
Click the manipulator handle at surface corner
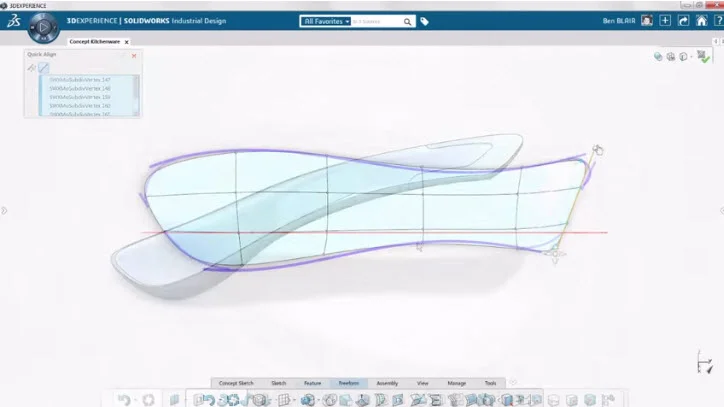555,253
